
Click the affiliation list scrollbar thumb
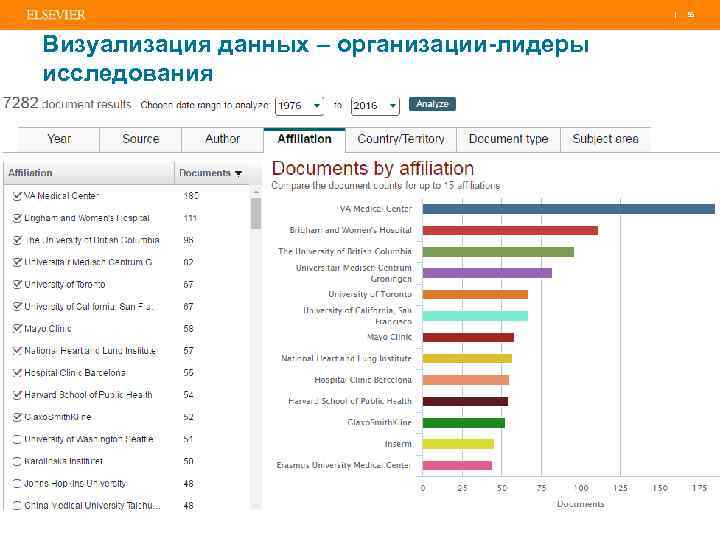pyautogui.click(x=256, y=214)
